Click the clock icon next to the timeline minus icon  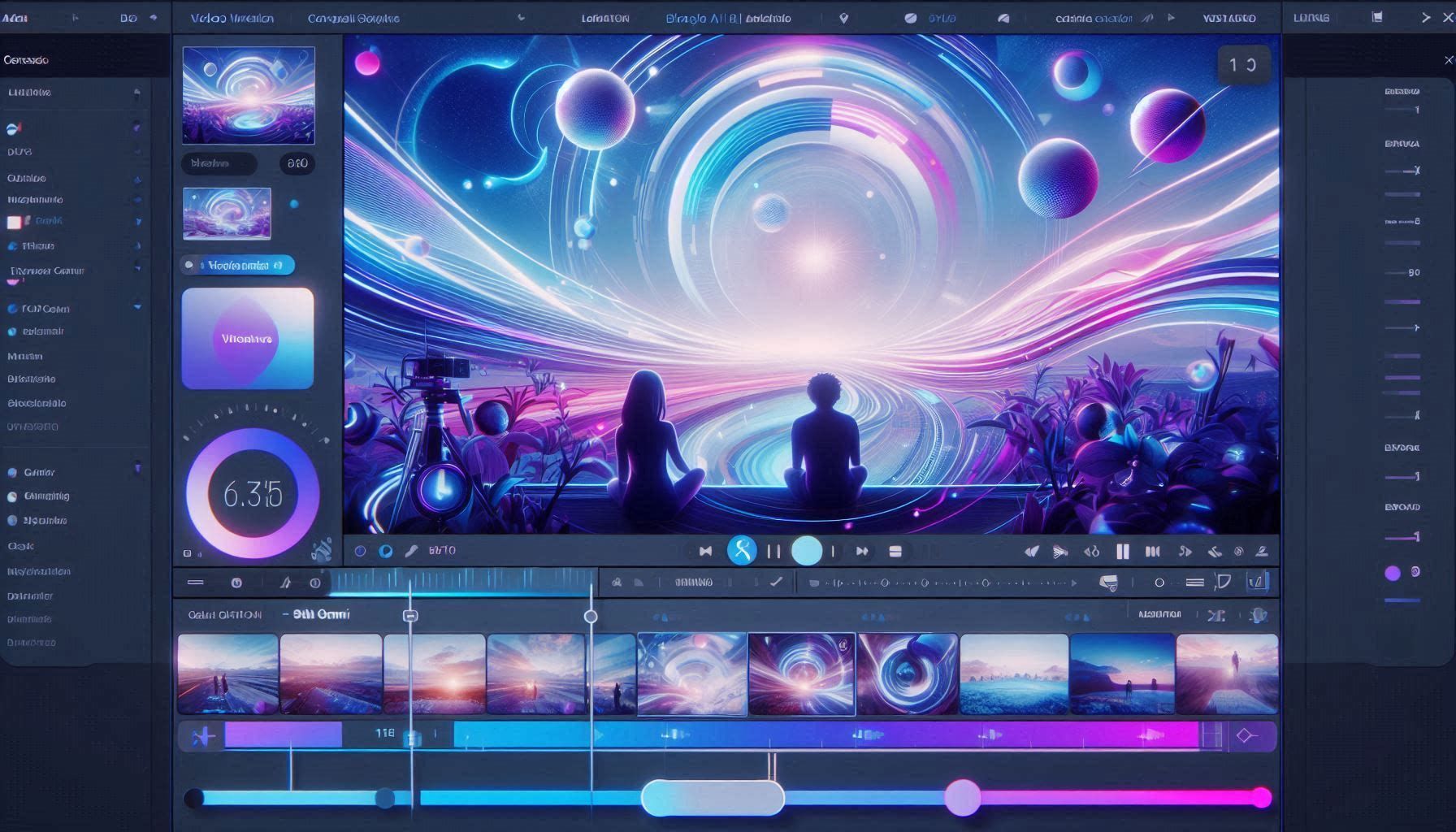pyautogui.click(x=236, y=583)
